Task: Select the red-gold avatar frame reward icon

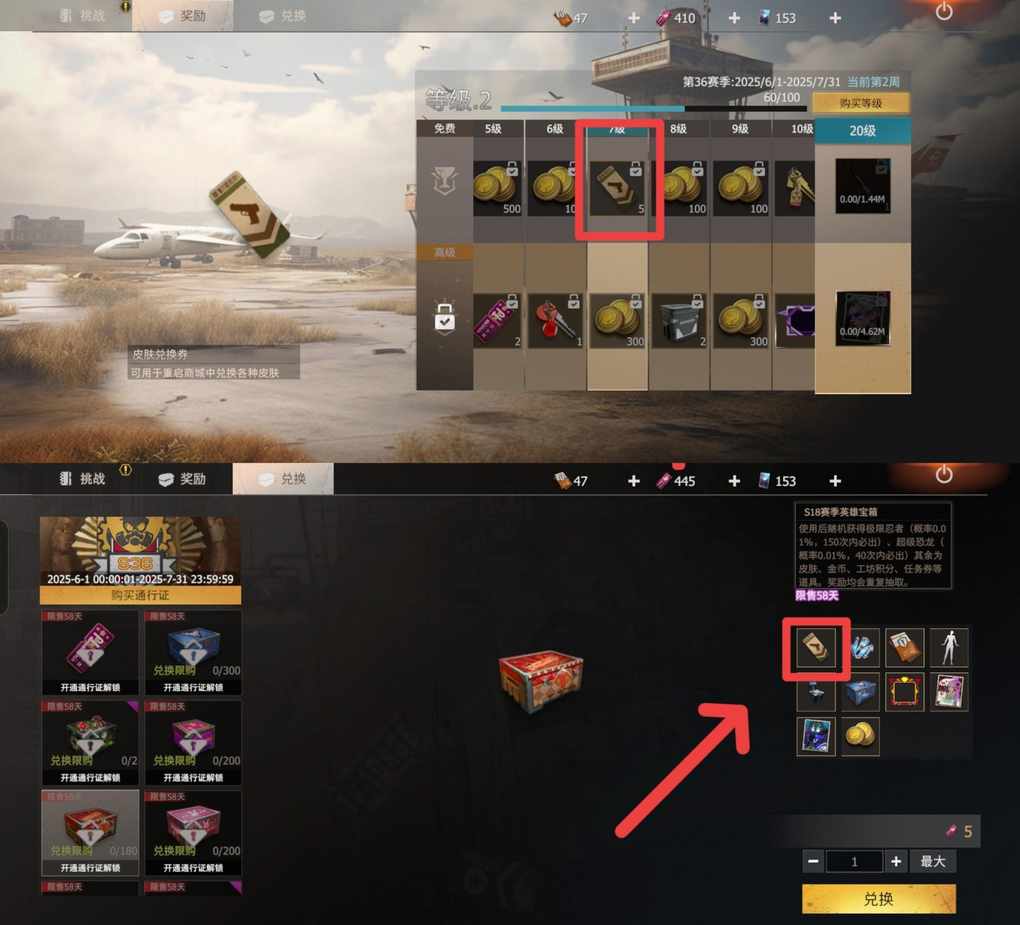Action: point(904,691)
